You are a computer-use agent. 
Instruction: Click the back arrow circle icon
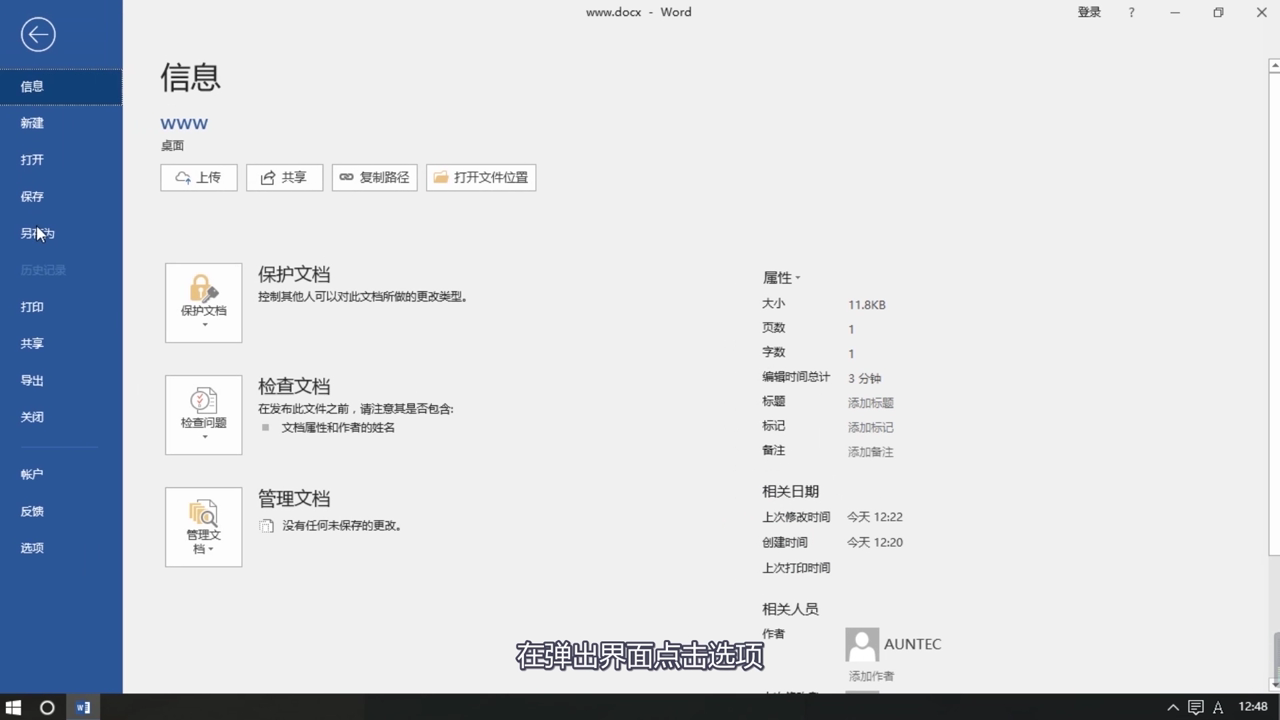[38, 35]
